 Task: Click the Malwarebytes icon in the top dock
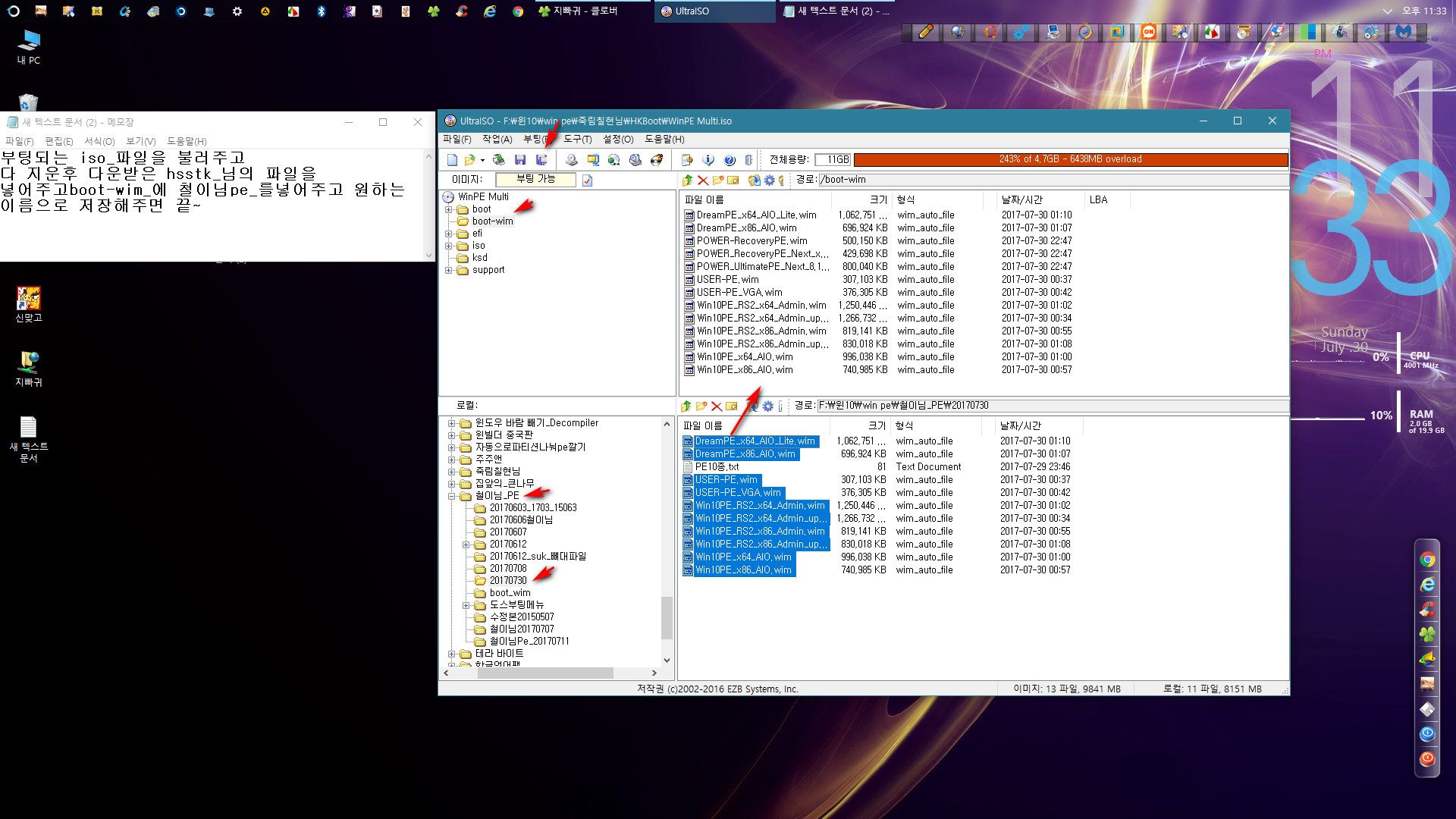(x=1404, y=32)
